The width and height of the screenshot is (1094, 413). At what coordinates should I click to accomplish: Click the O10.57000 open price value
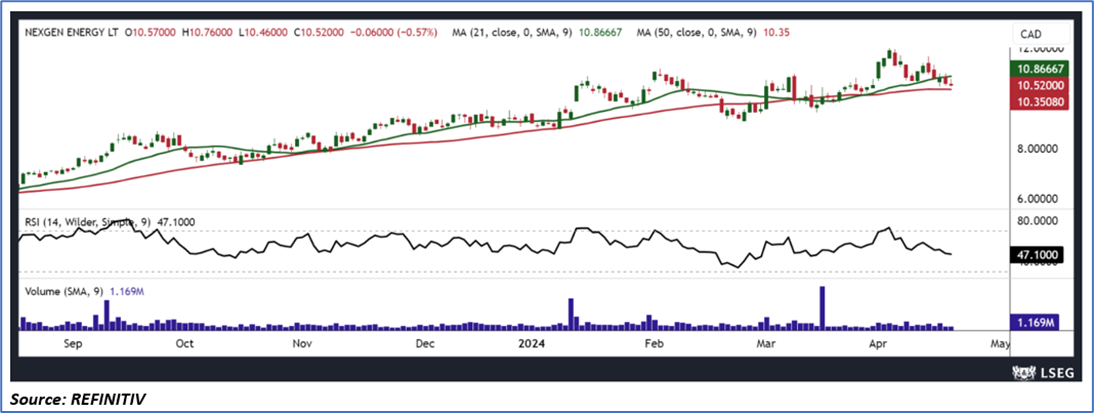click(152, 32)
